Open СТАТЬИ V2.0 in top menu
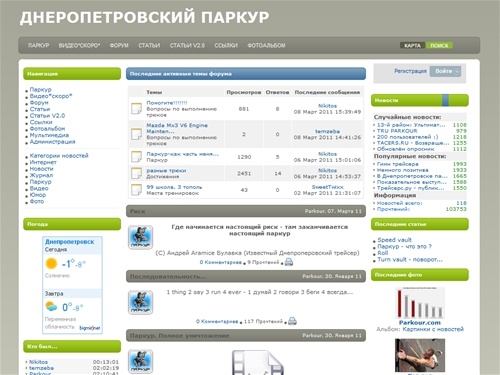 (187, 45)
